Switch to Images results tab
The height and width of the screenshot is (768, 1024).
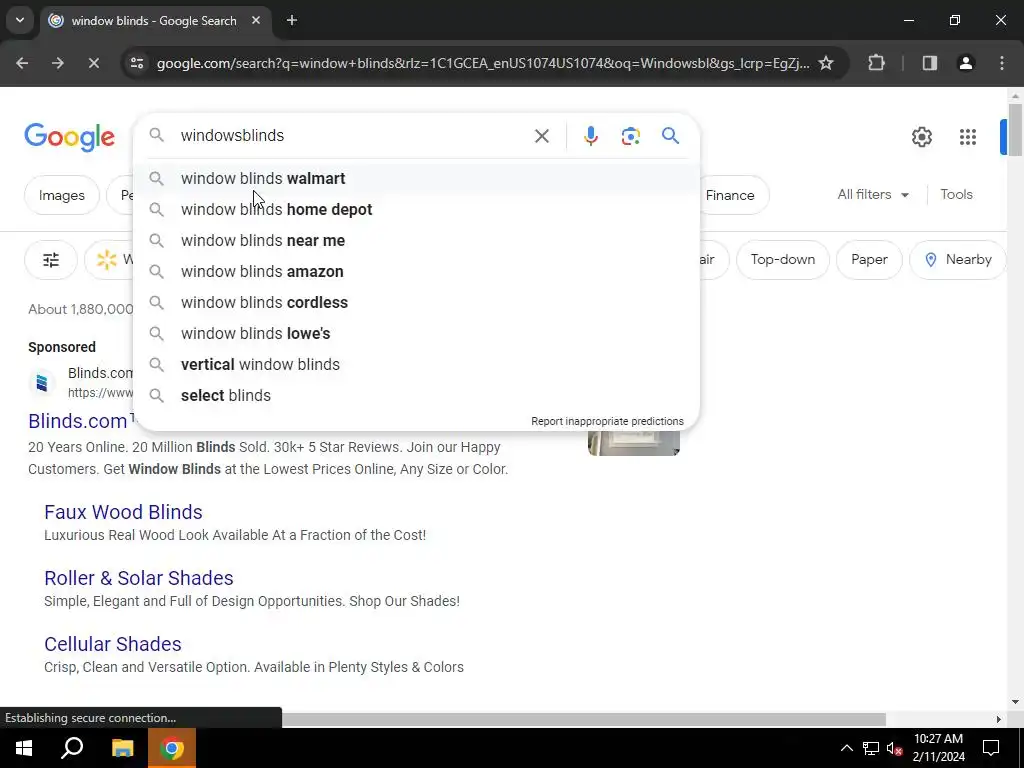point(61,195)
